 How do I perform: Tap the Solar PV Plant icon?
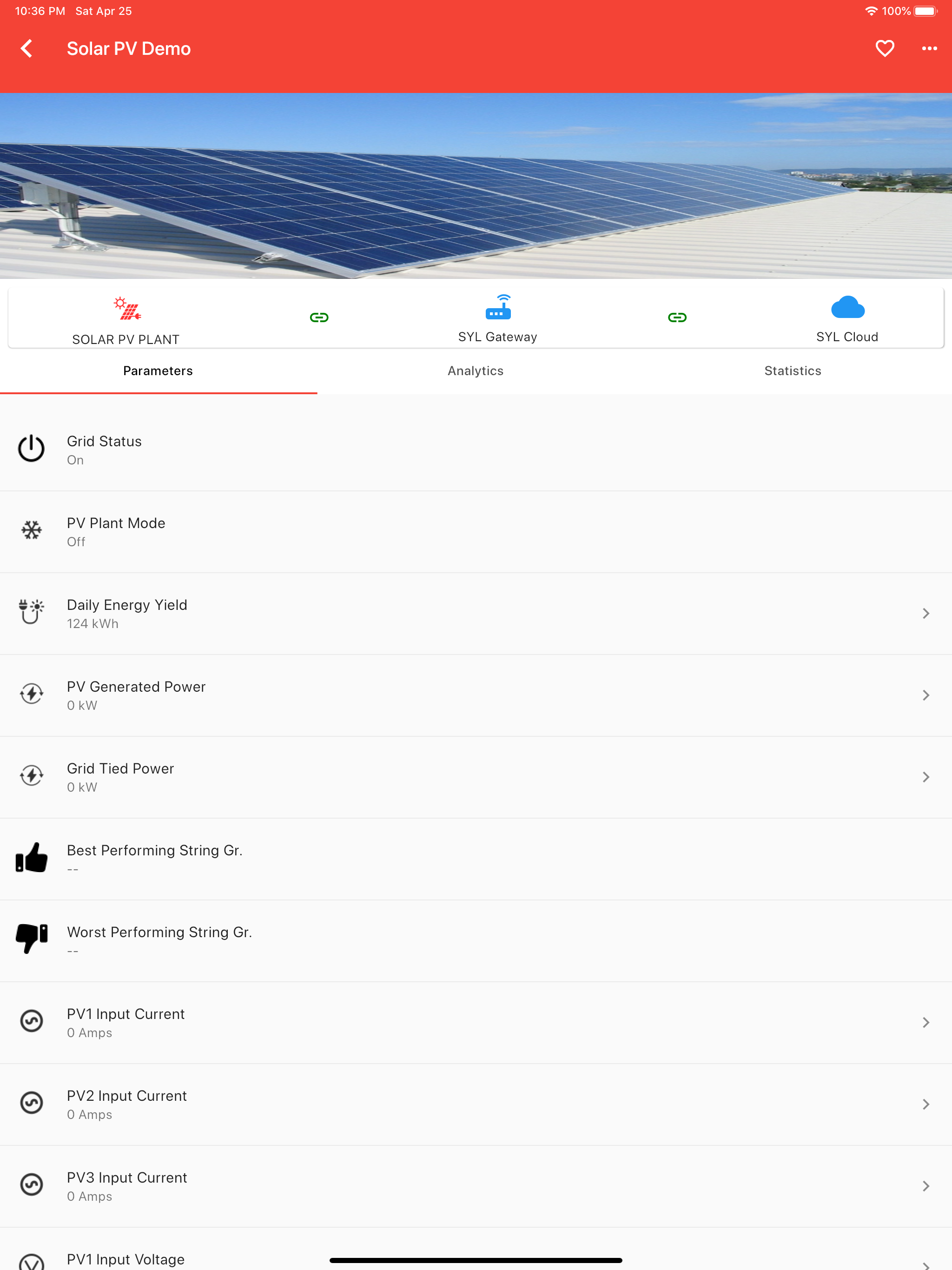coord(126,308)
